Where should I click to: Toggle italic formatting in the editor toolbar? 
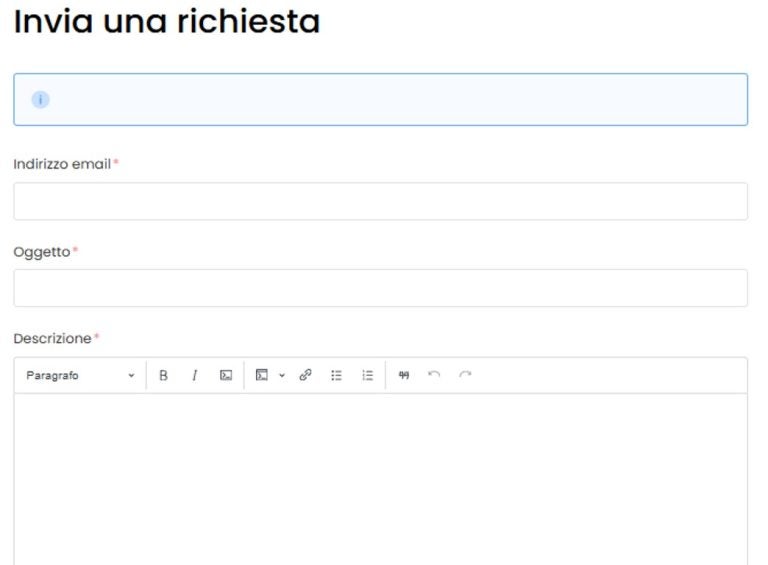194,375
